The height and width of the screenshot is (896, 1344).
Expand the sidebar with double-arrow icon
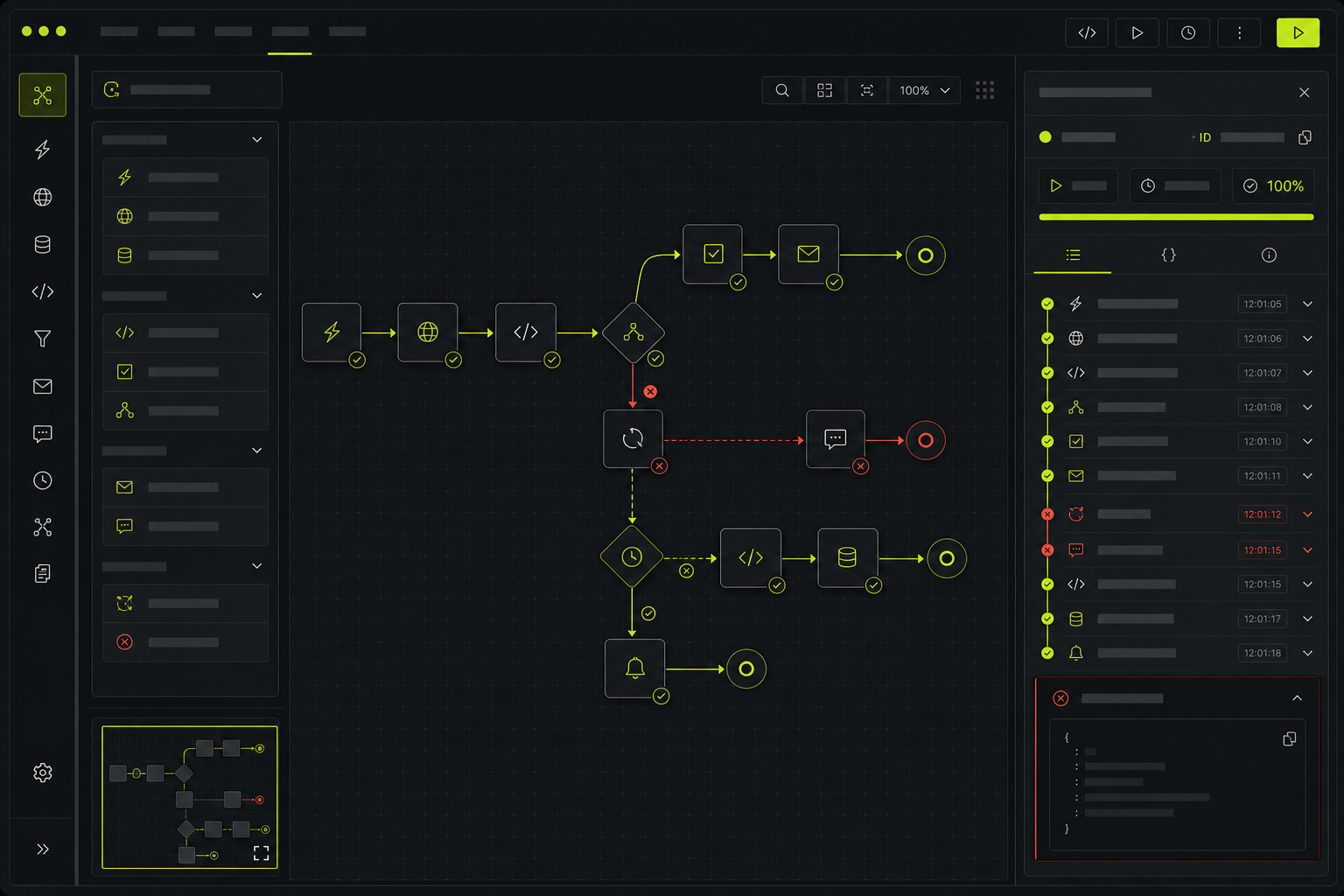42,849
